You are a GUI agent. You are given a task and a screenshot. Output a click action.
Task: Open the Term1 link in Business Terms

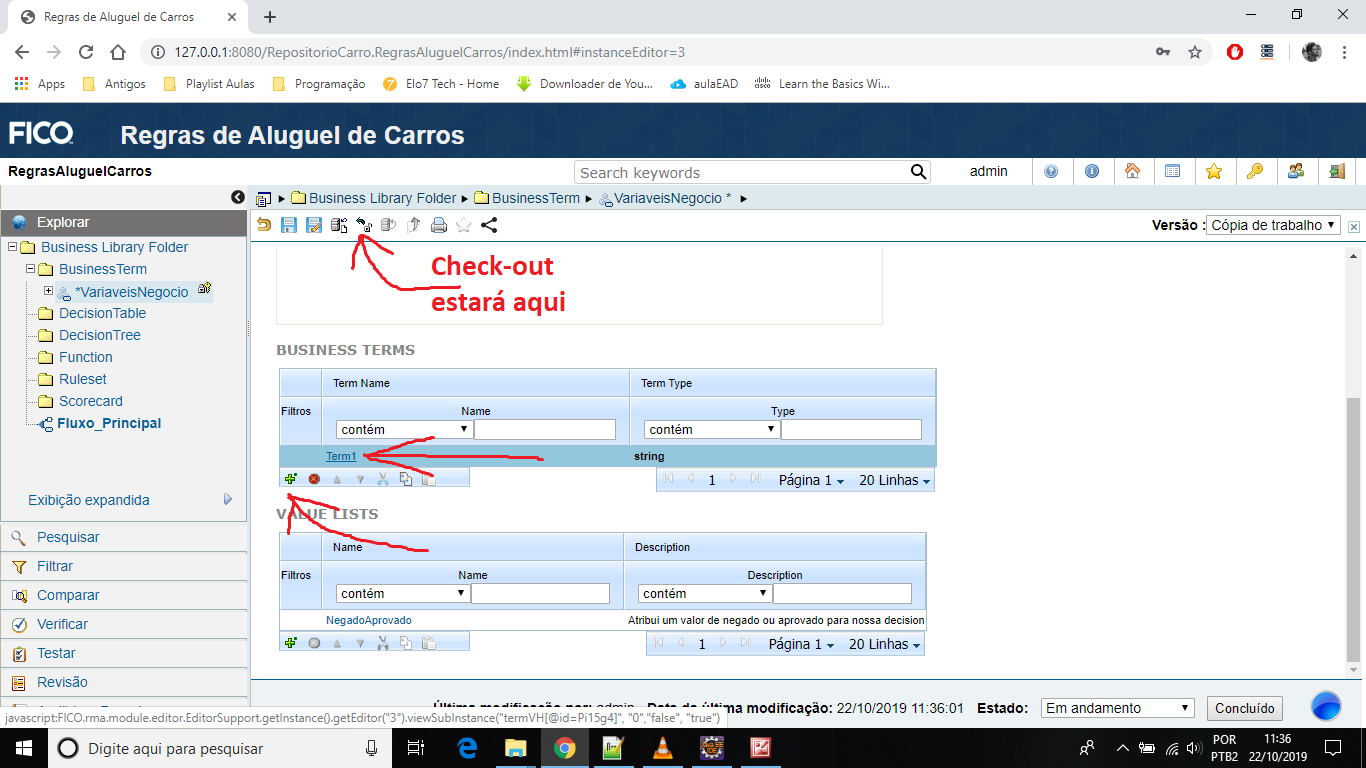[340, 455]
